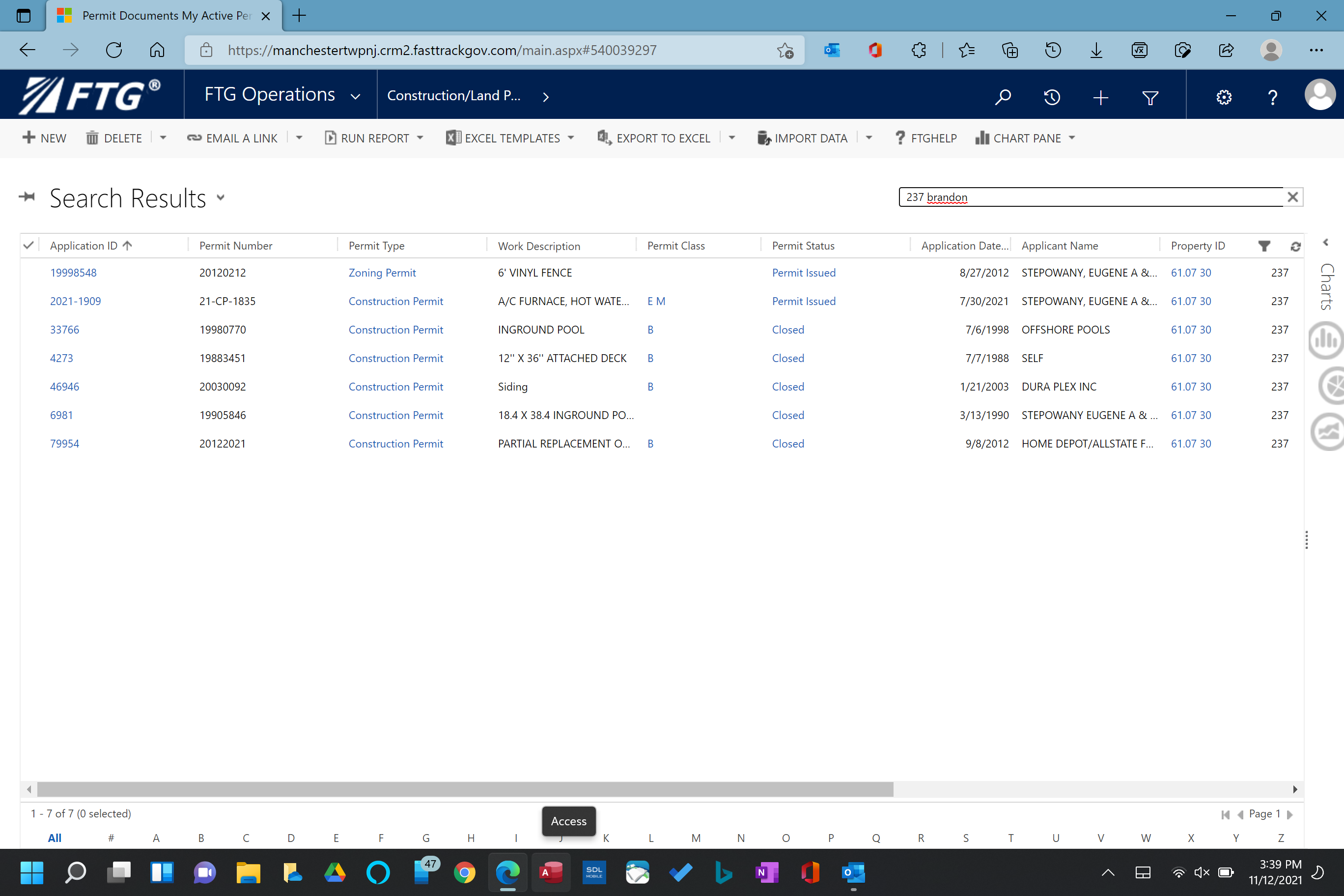Screen dimensions: 1344x896
Task: Sort by Permit Status column header
Action: 803,246
